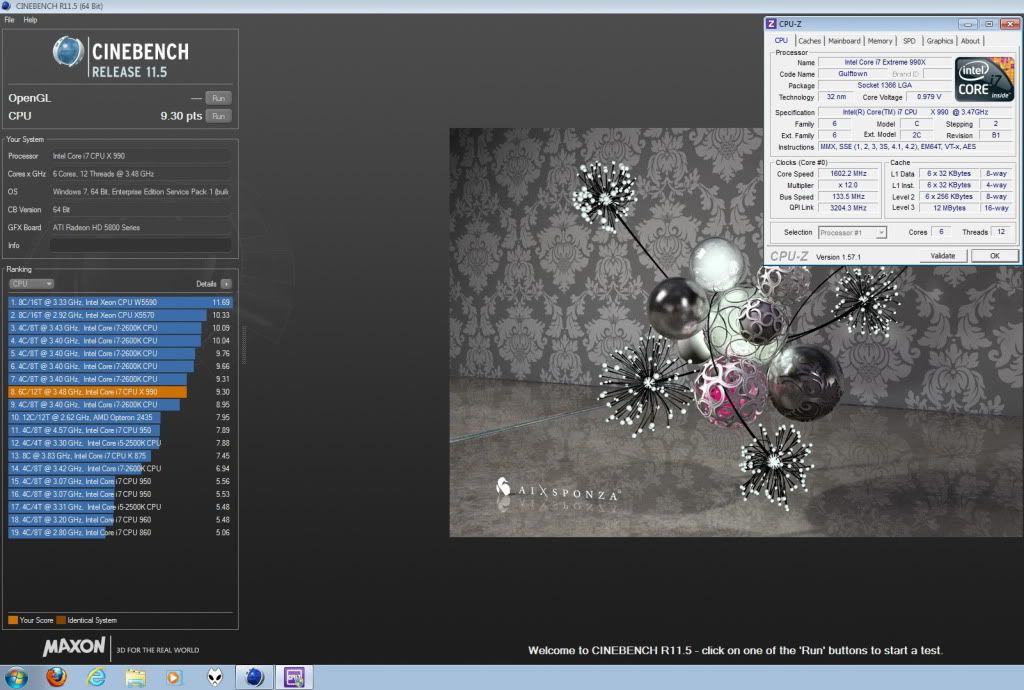Select ranking row 19 Core i7 860
The width and height of the screenshot is (1024, 690).
click(x=120, y=533)
